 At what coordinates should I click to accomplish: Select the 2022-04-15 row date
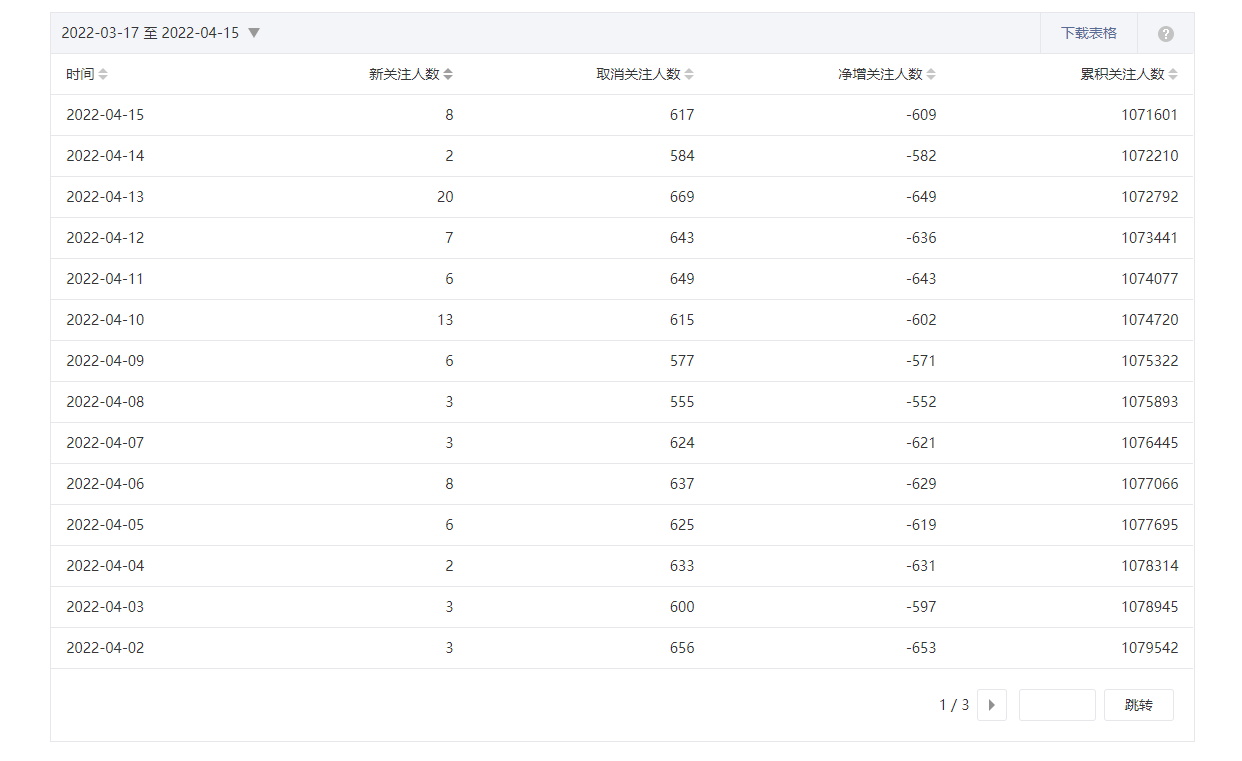[x=105, y=115]
